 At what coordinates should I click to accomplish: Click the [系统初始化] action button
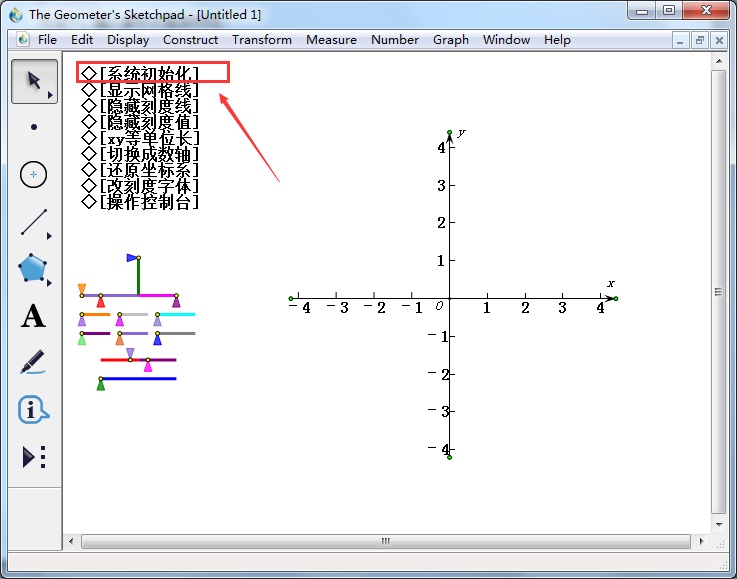click(x=148, y=73)
